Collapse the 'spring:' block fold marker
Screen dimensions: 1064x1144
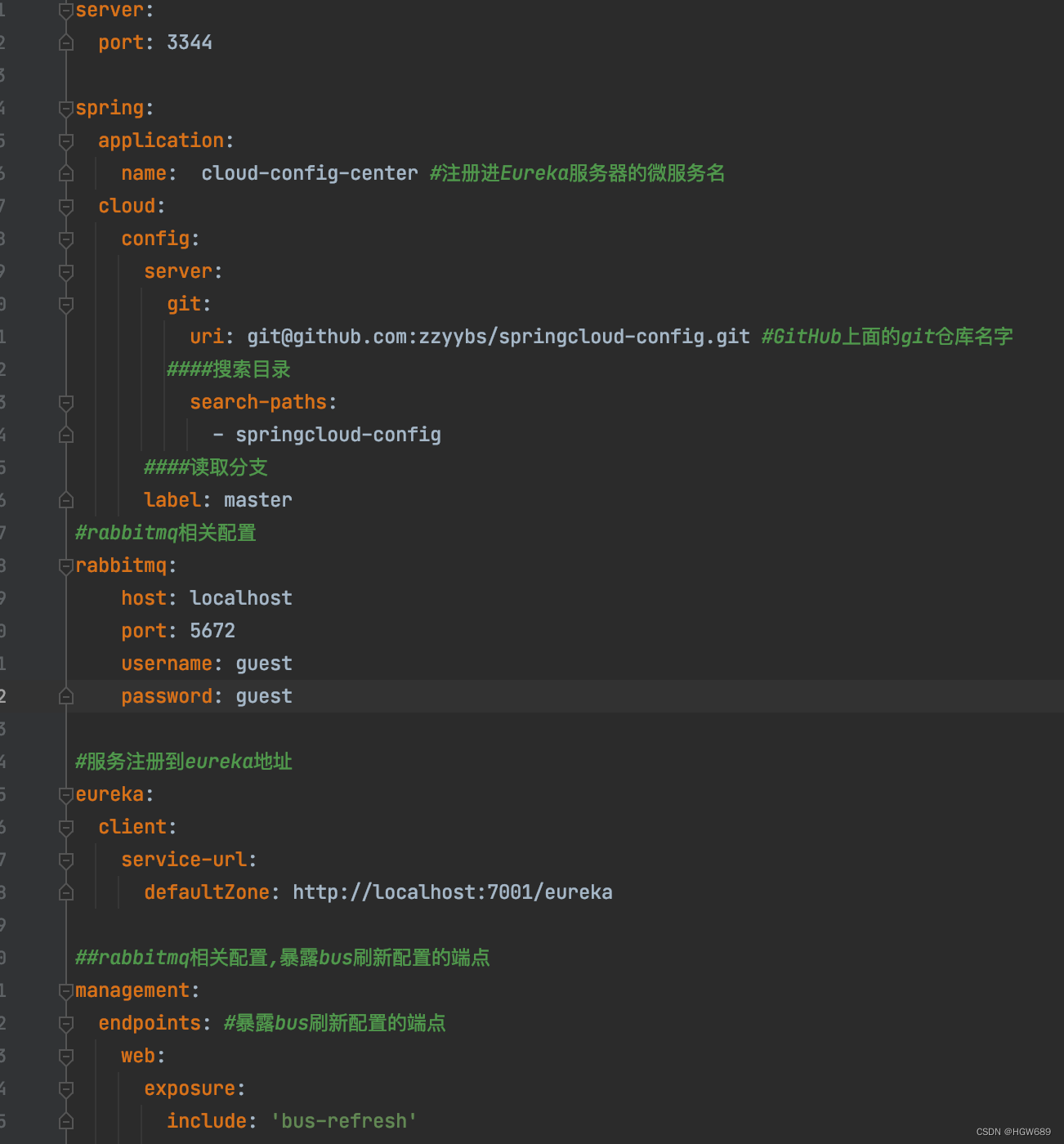click(66, 109)
